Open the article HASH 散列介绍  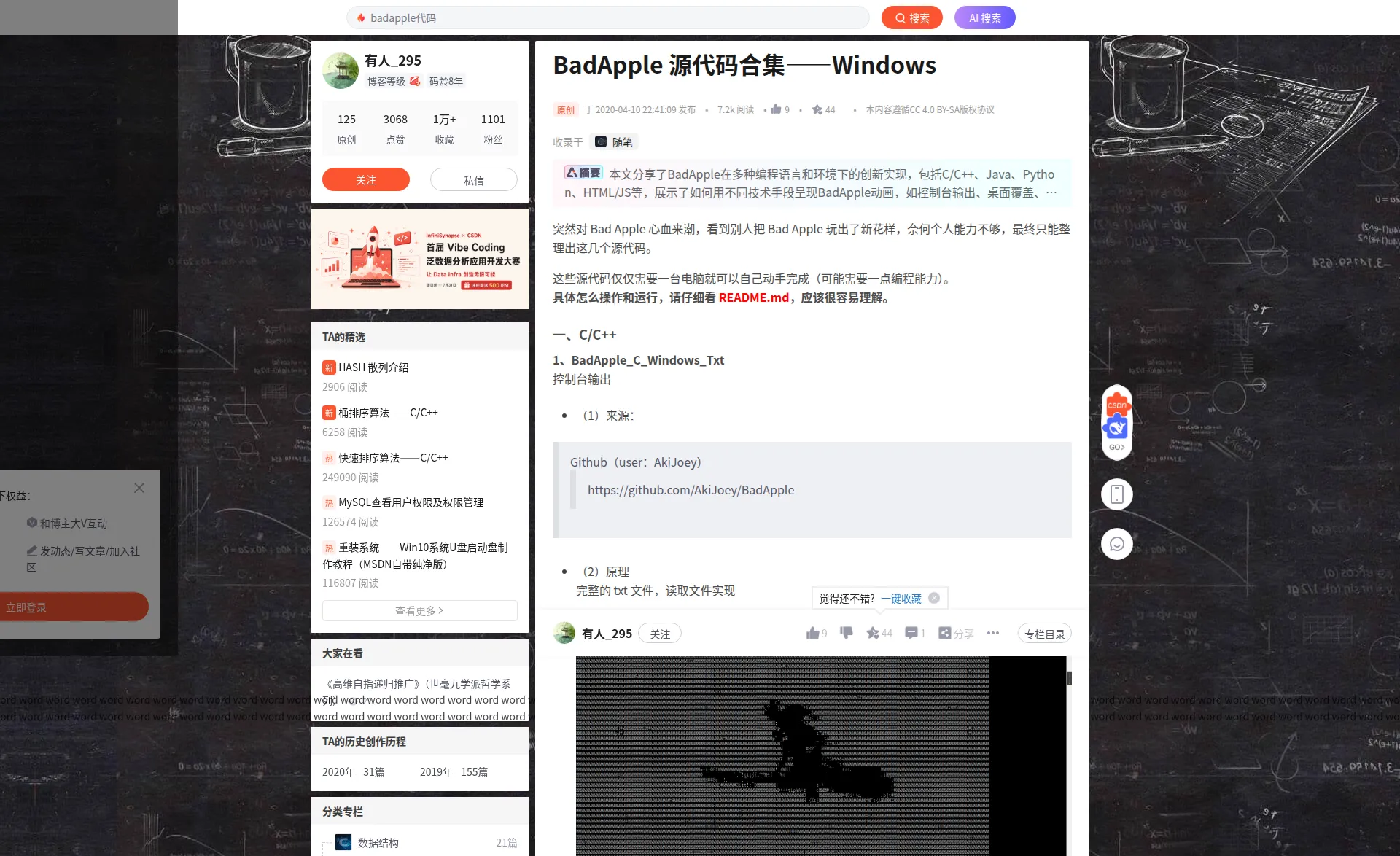click(373, 367)
